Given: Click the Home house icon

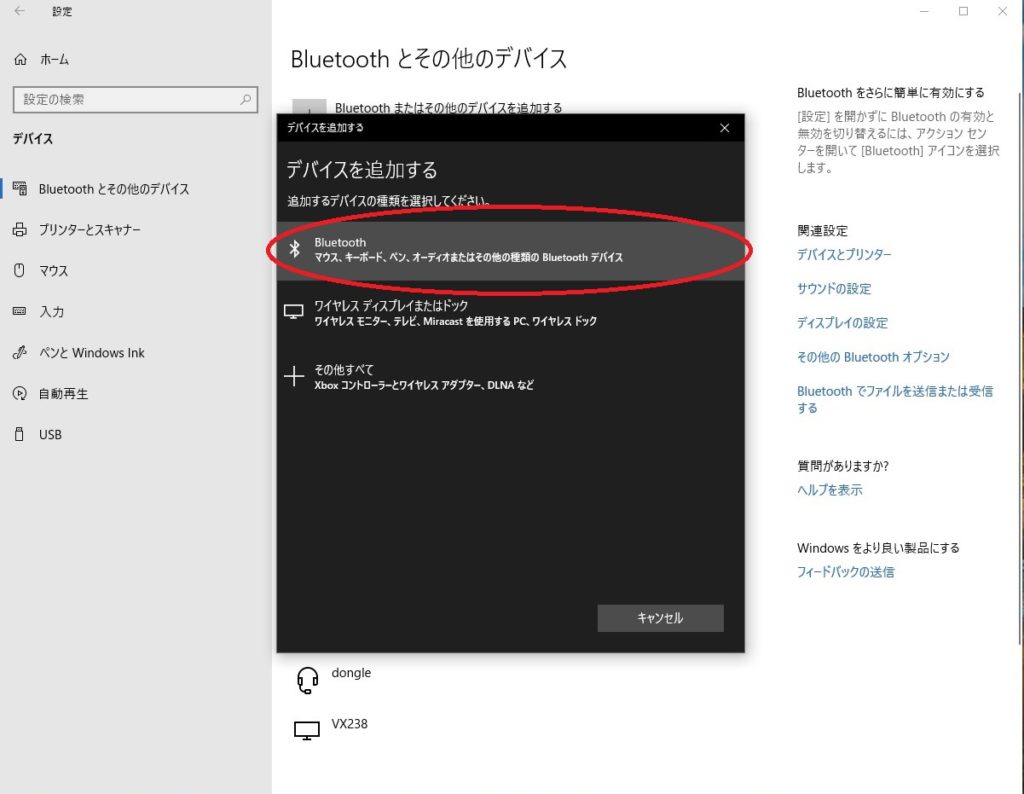Looking at the screenshot, I should [20, 59].
